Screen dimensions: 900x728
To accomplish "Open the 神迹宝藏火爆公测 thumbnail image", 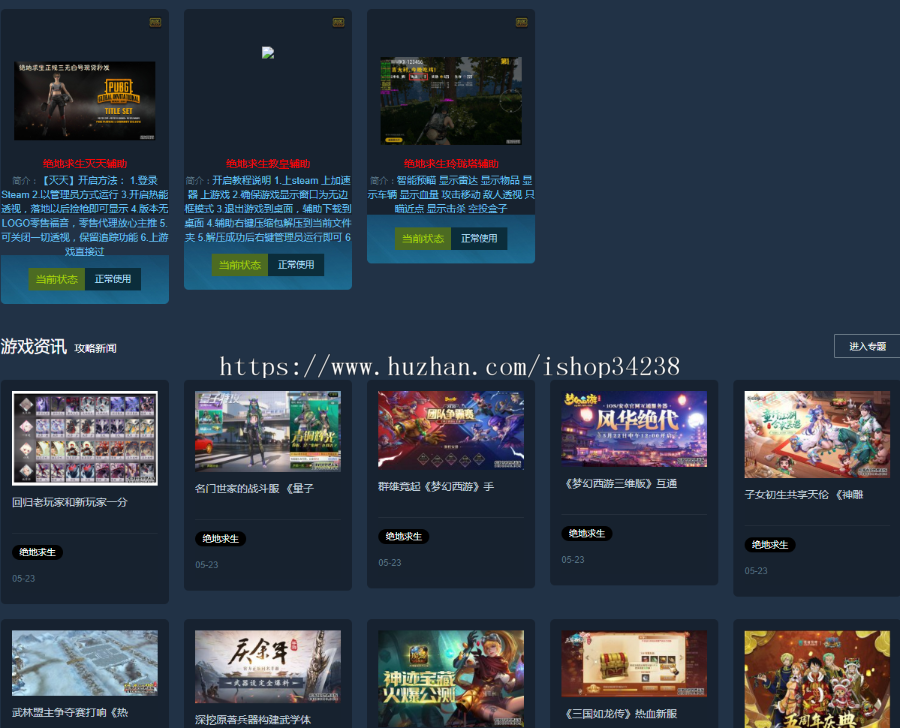I will 451,679.
